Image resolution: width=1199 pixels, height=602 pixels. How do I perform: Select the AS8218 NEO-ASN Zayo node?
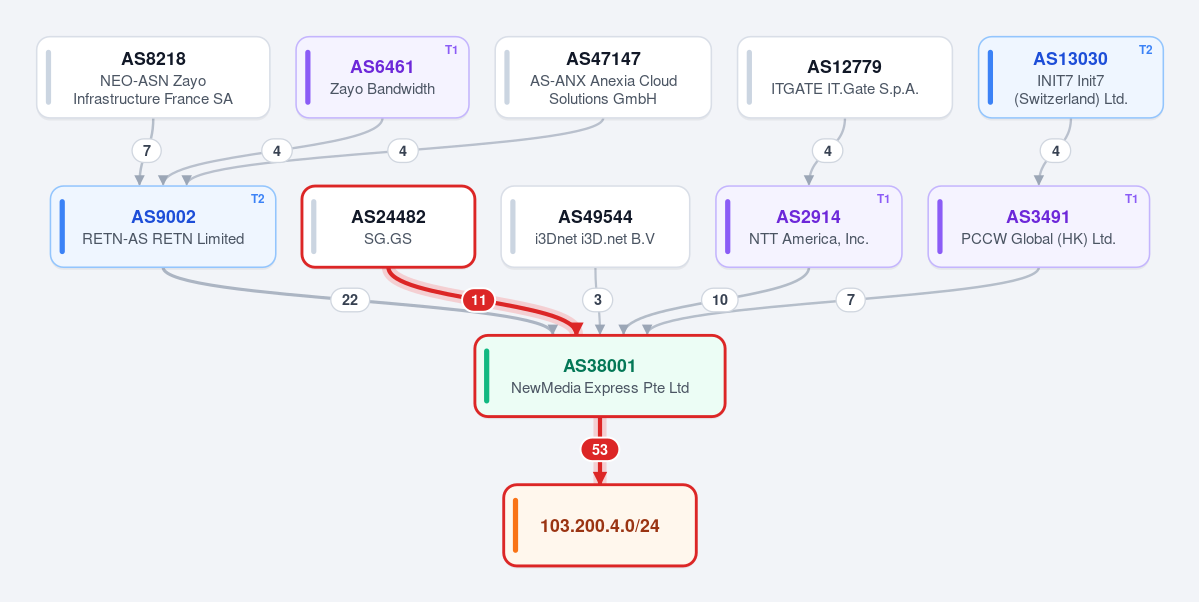click(153, 77)
